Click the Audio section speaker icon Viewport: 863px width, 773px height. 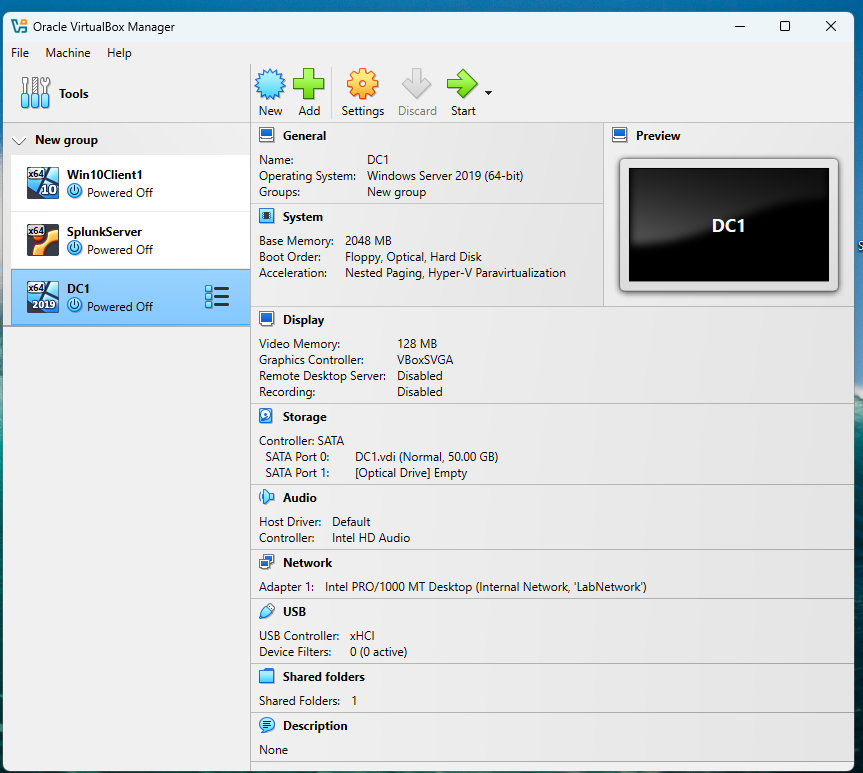pos(266,497)
